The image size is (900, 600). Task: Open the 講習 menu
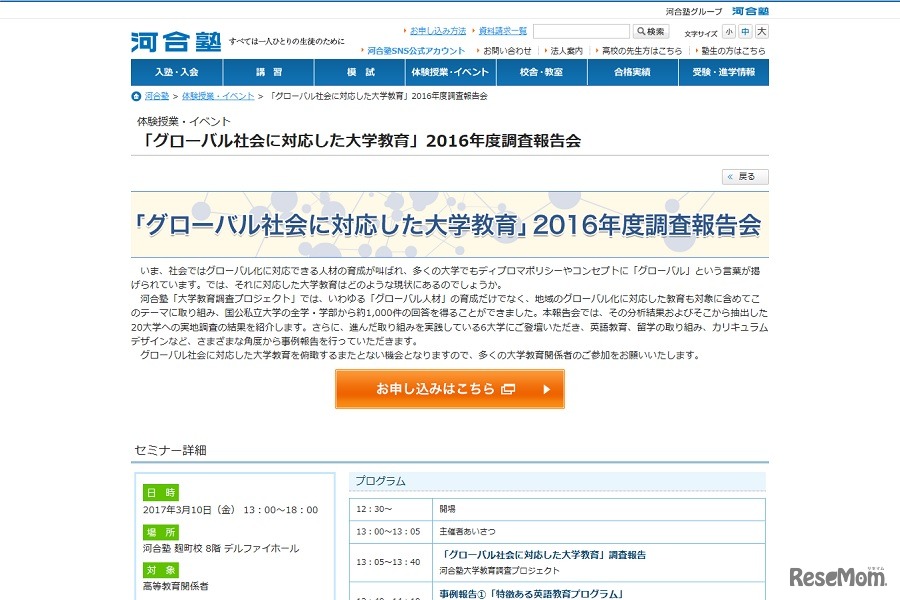269,72
